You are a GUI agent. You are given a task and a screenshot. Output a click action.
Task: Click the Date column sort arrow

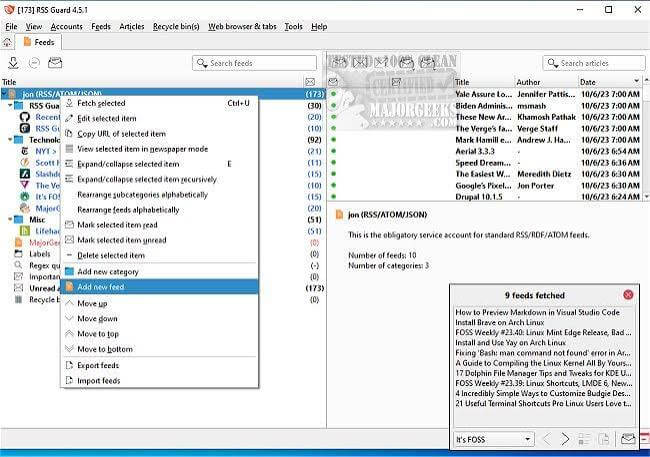coord(636,81)
